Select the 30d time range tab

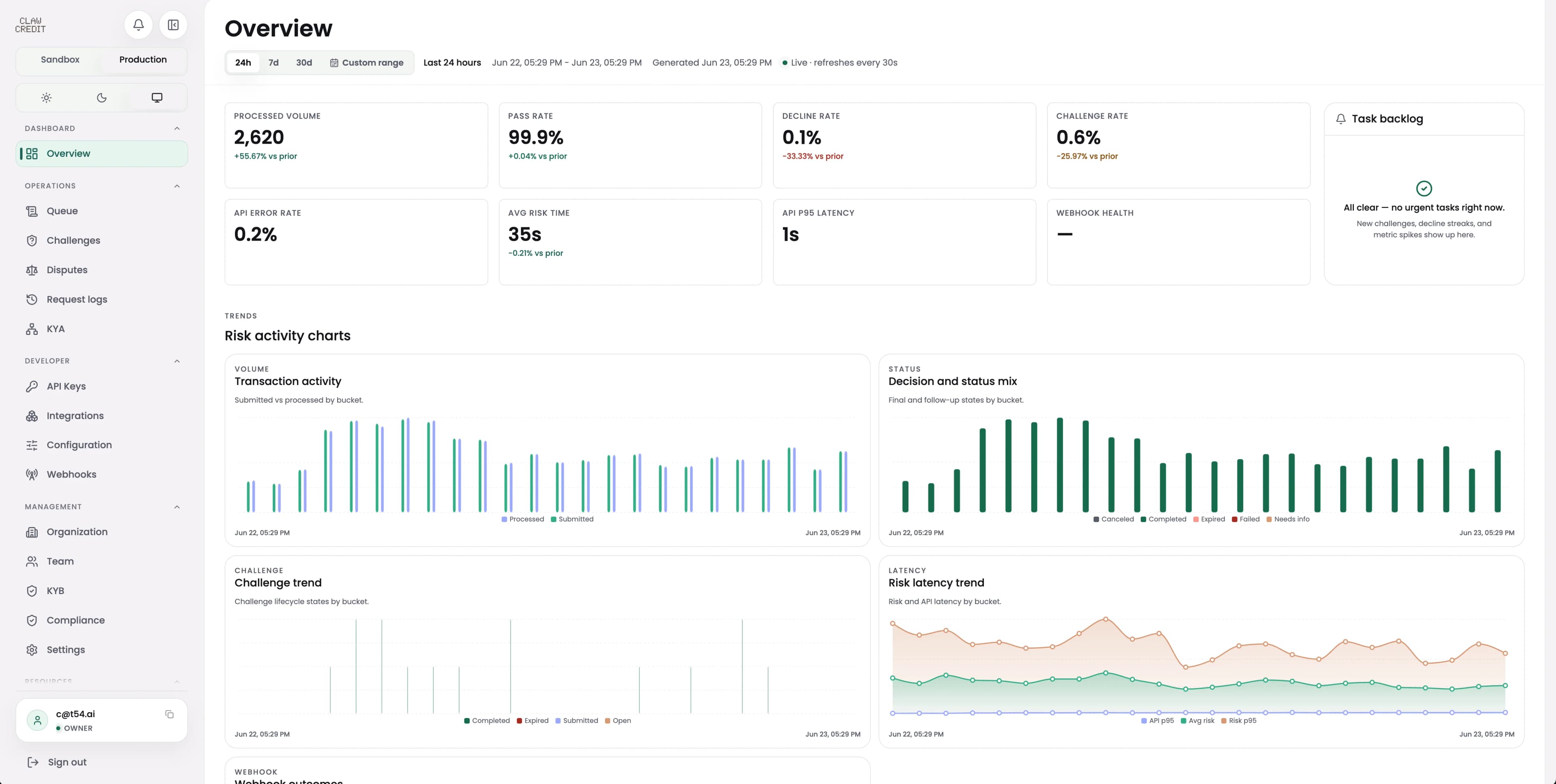point(304,63)
